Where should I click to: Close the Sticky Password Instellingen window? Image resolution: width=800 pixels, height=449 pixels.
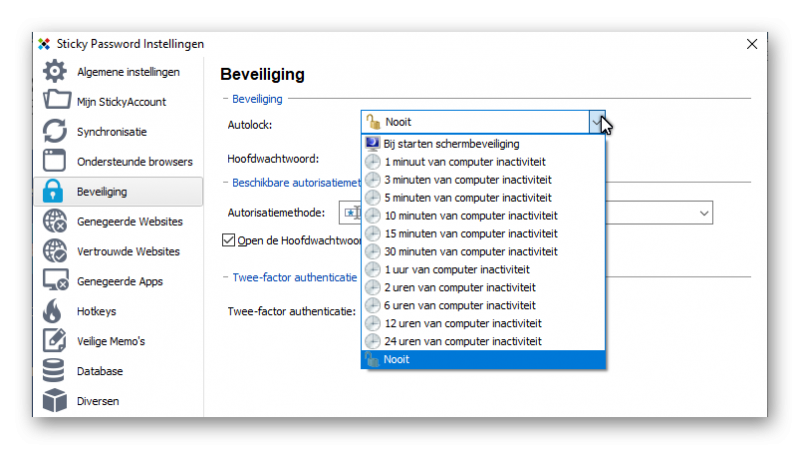coord(752,44)
